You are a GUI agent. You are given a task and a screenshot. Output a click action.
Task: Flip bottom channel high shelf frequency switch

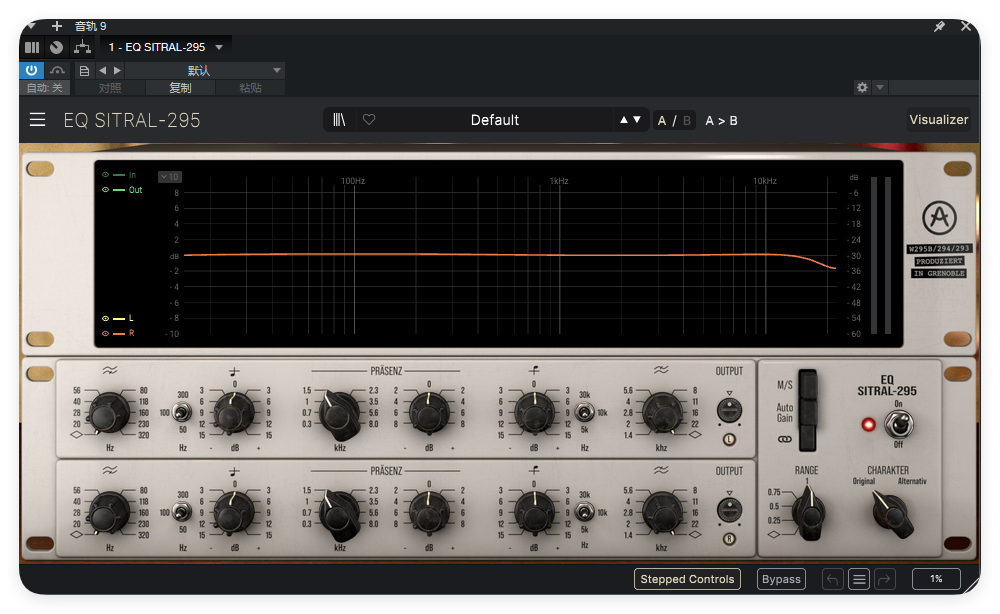click(584, 512)
